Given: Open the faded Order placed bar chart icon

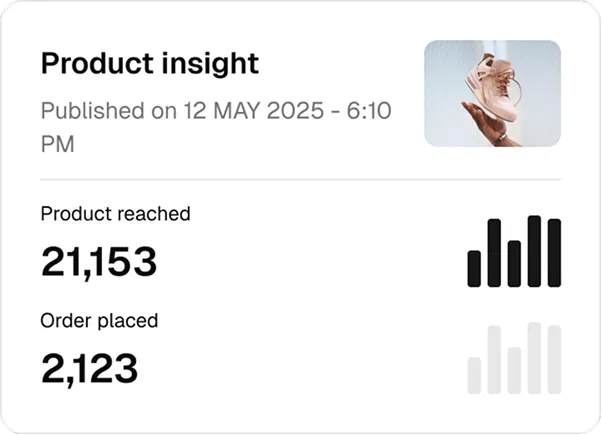Looking at the screenshot, I should 514,358.
